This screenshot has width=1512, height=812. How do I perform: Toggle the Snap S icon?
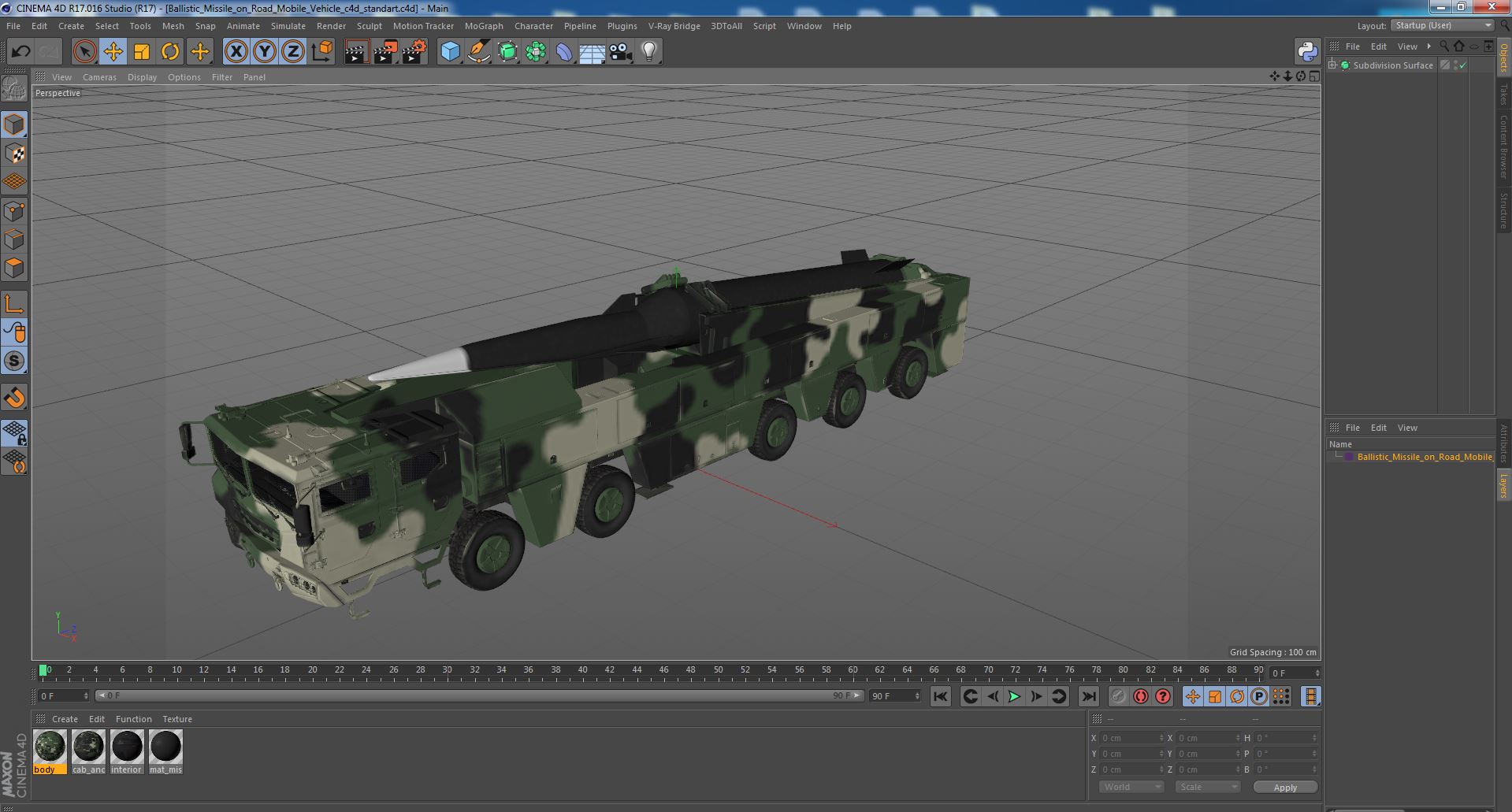pyautogui.click(x=14, y=361)
